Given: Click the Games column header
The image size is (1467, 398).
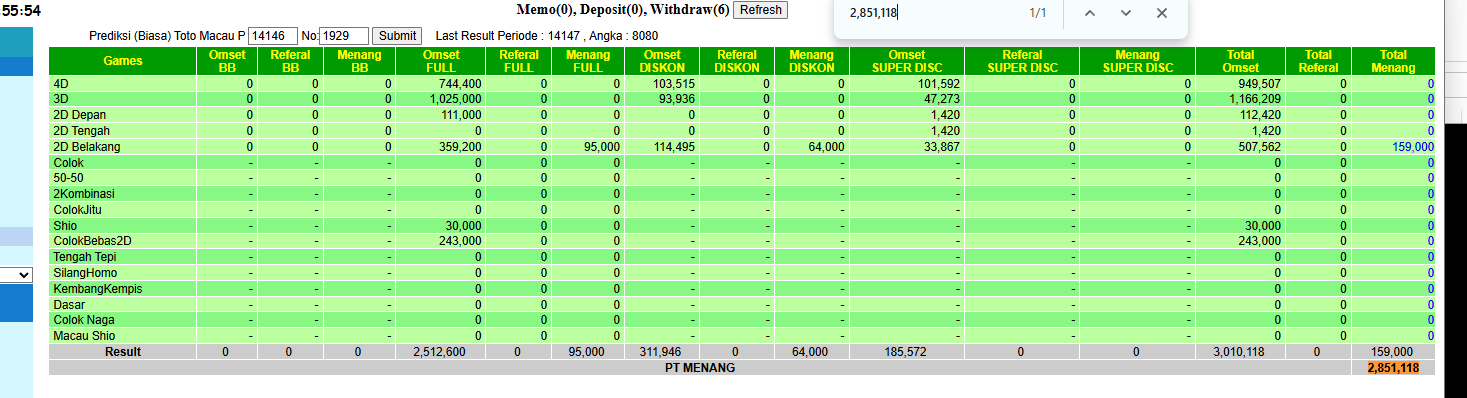Looking at the screenshot, I should [x=123, y=61].
